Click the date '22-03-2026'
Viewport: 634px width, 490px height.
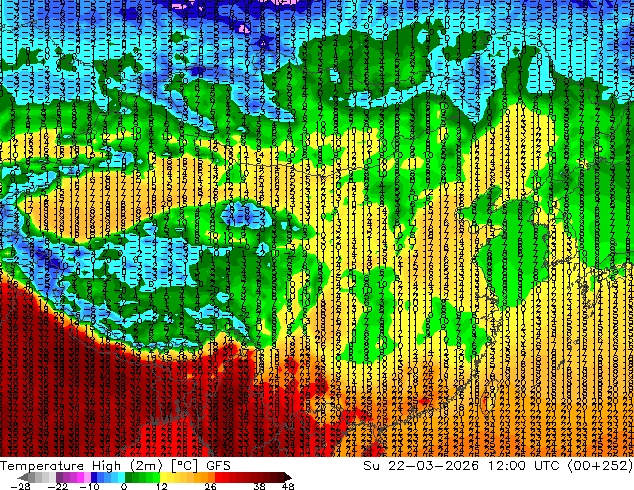[433, 466]
